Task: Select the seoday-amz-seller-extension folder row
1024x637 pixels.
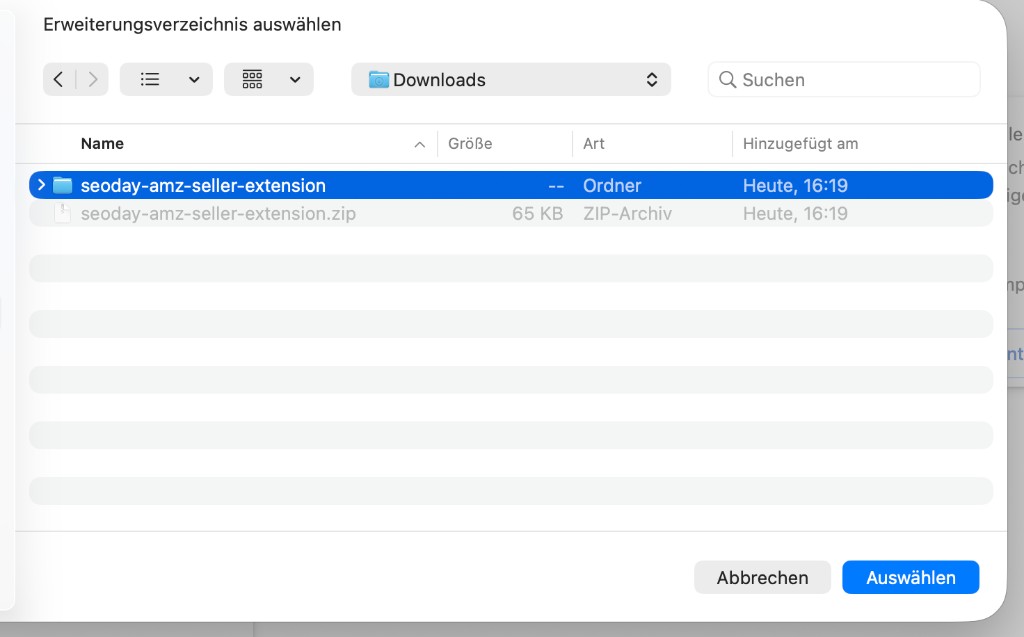Action: (x=511, y=186)
